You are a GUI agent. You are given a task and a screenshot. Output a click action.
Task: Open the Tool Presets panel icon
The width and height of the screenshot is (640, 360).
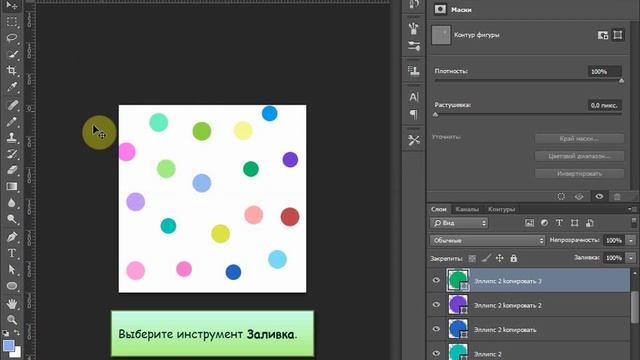414,140
